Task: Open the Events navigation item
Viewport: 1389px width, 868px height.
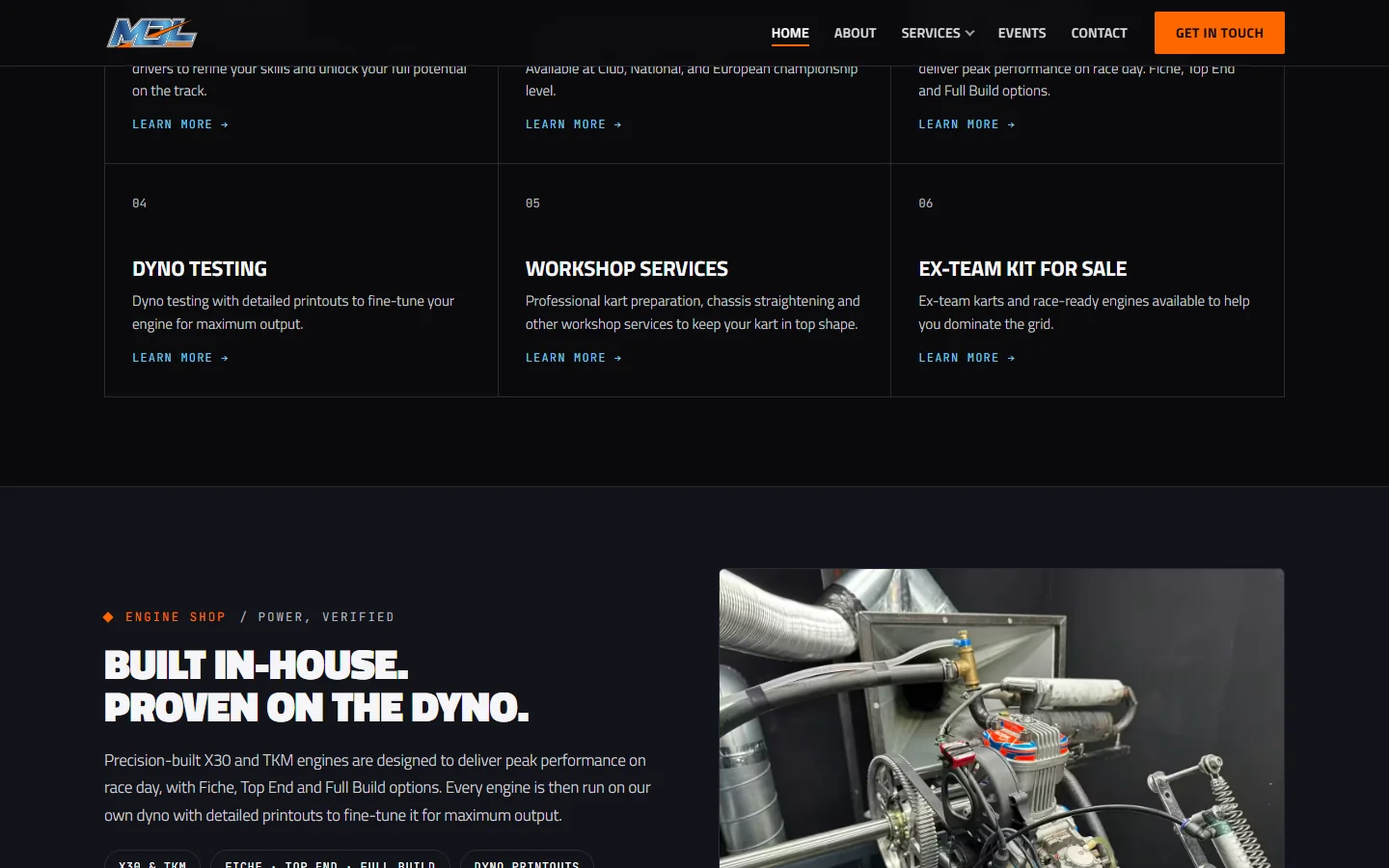Action: coord(1021,33)
